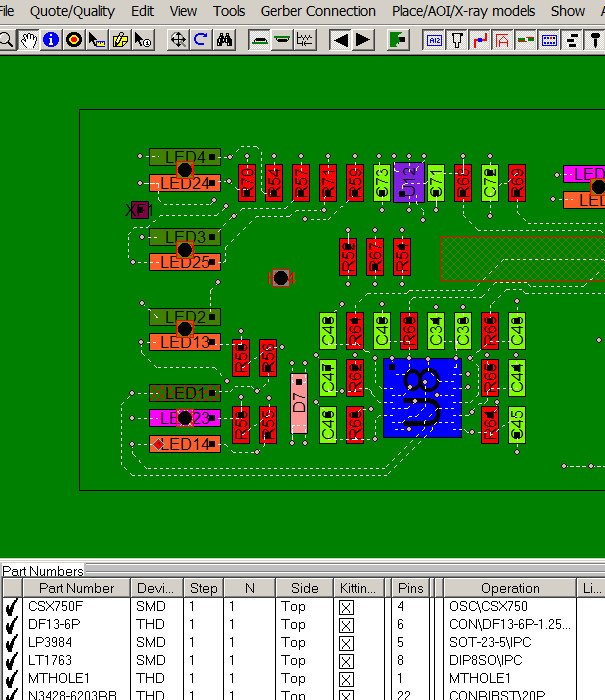
Task: Select the pointer with number one tool
Action: [143, 40]
